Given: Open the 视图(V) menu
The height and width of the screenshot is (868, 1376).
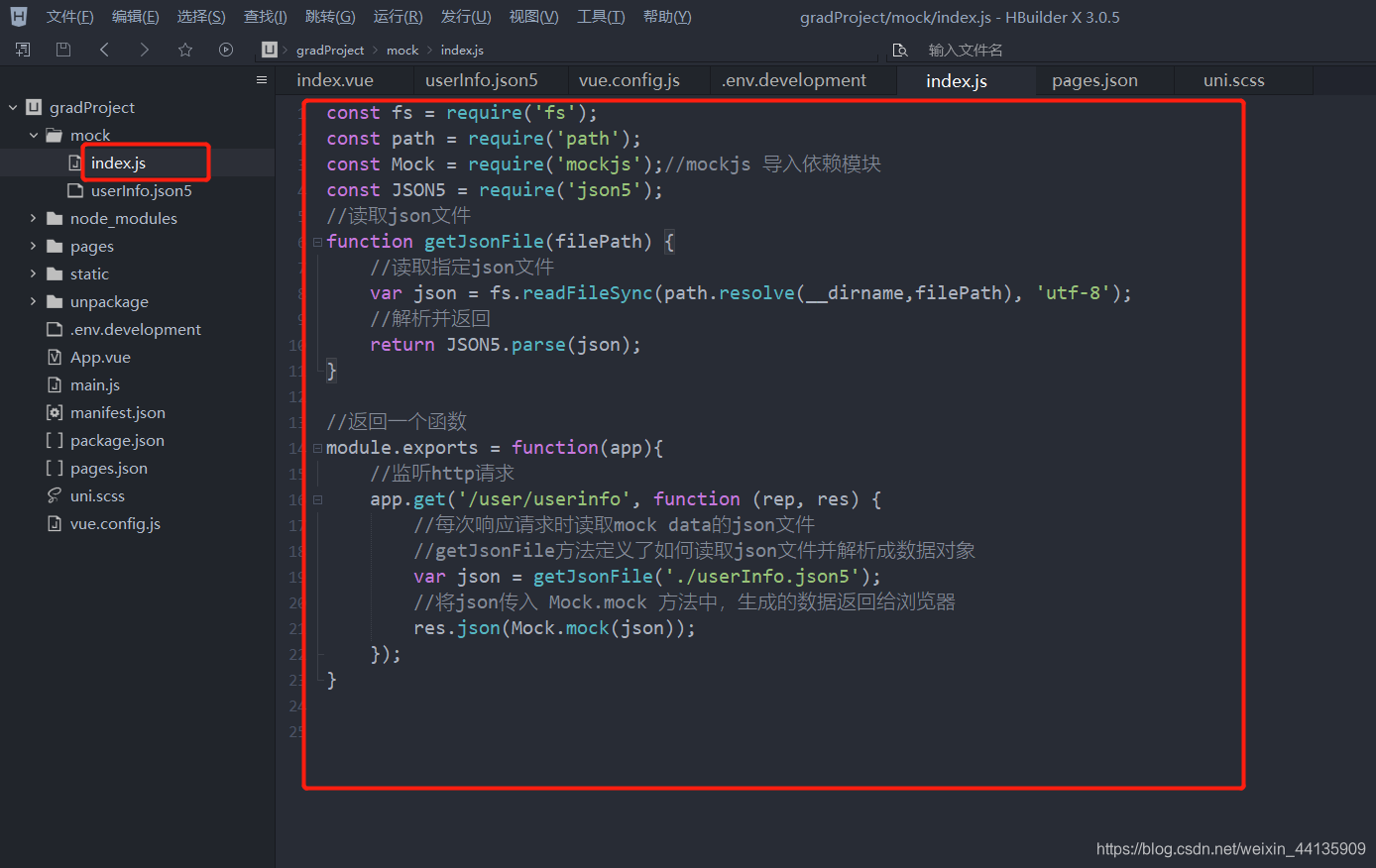Looking at the screenshot, I should [533, 17].
